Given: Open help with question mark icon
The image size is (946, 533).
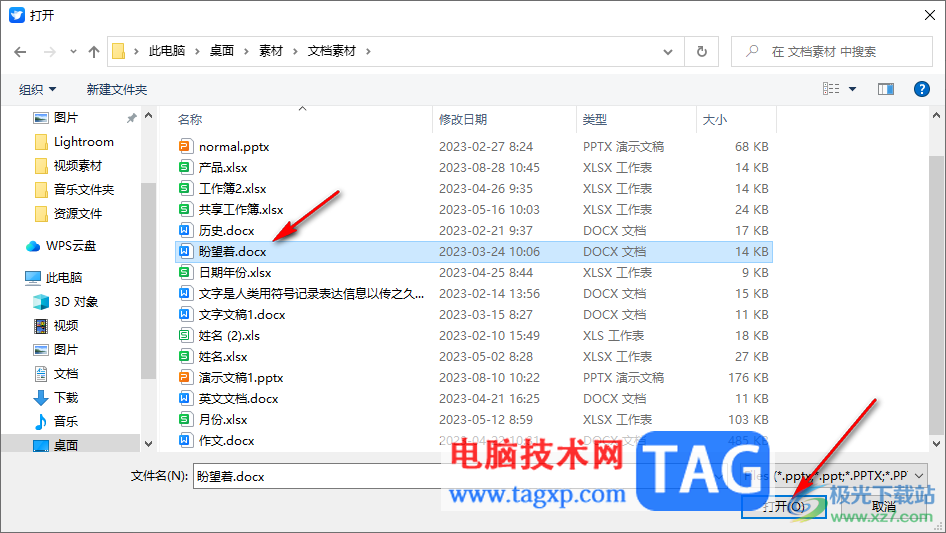Looking at the screenshot, I should click(x=921, y=89).
